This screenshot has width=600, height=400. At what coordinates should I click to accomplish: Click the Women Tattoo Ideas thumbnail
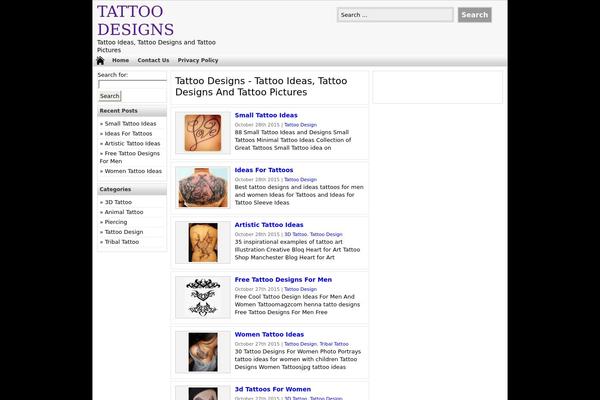pyautogui.click(x=203, y=352)
